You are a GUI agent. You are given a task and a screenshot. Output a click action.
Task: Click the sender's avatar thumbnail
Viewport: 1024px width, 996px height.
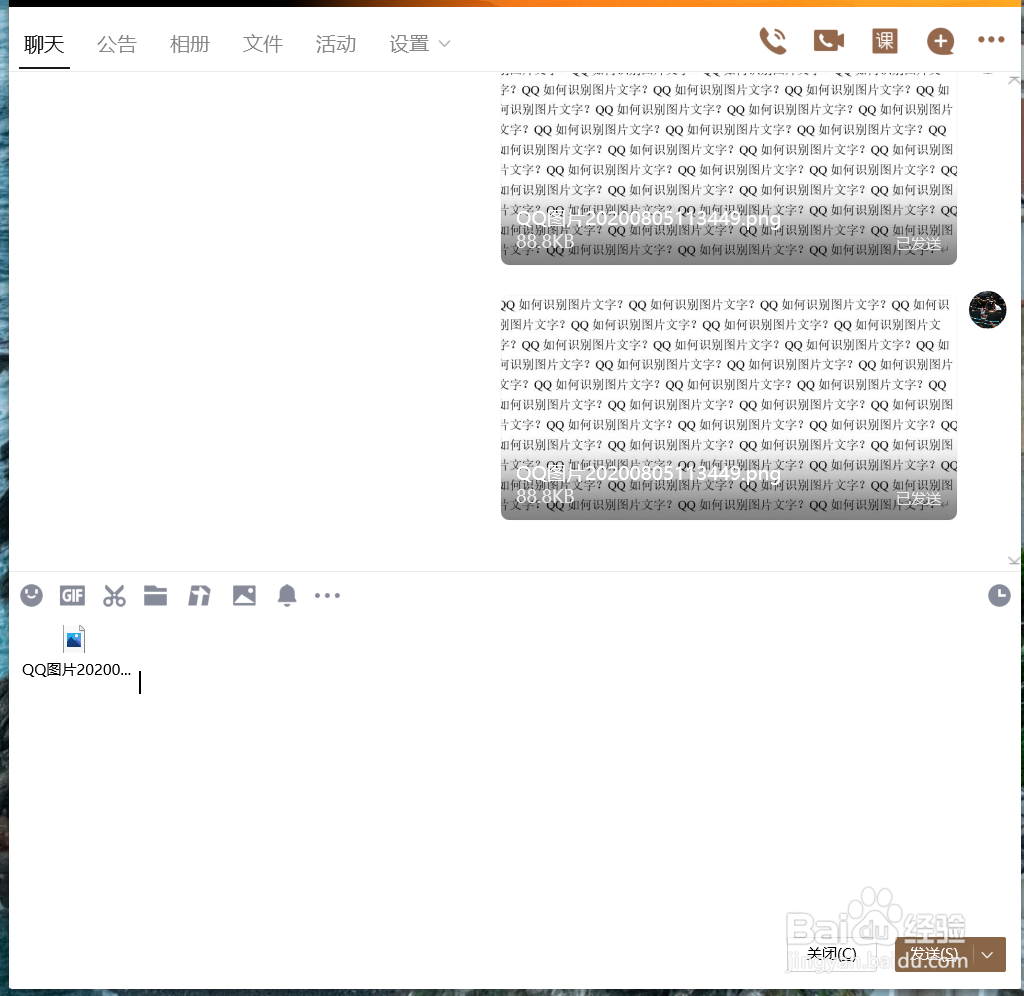pos(988,310)
